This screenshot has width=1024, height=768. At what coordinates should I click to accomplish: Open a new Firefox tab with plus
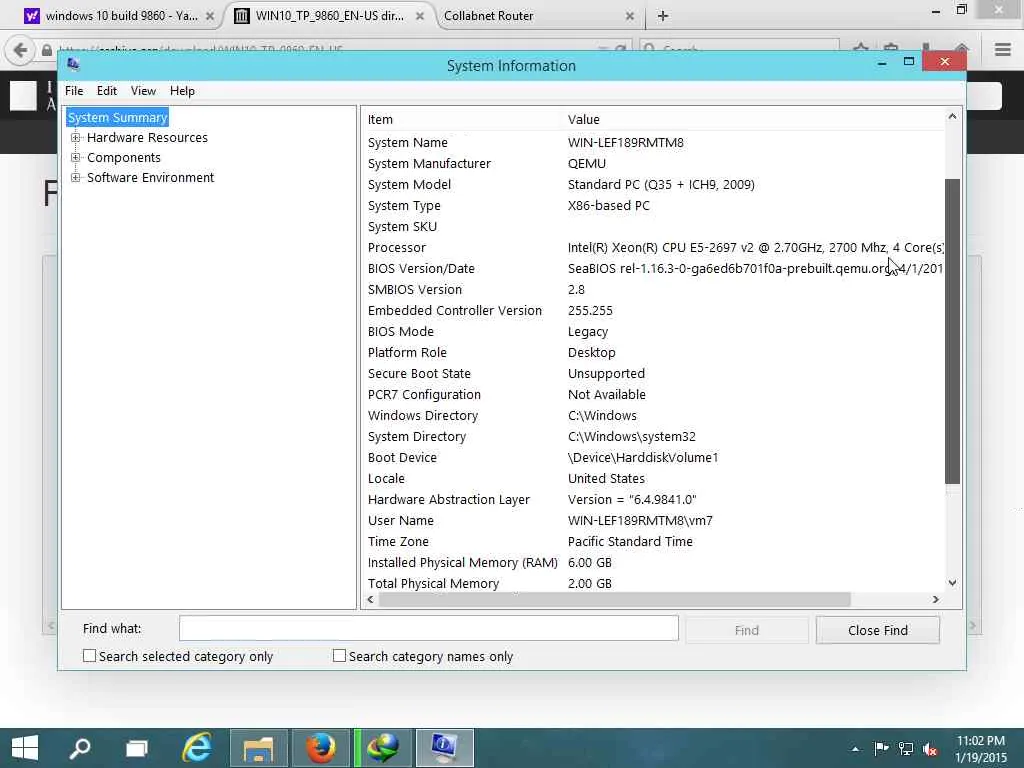[663, 16]
